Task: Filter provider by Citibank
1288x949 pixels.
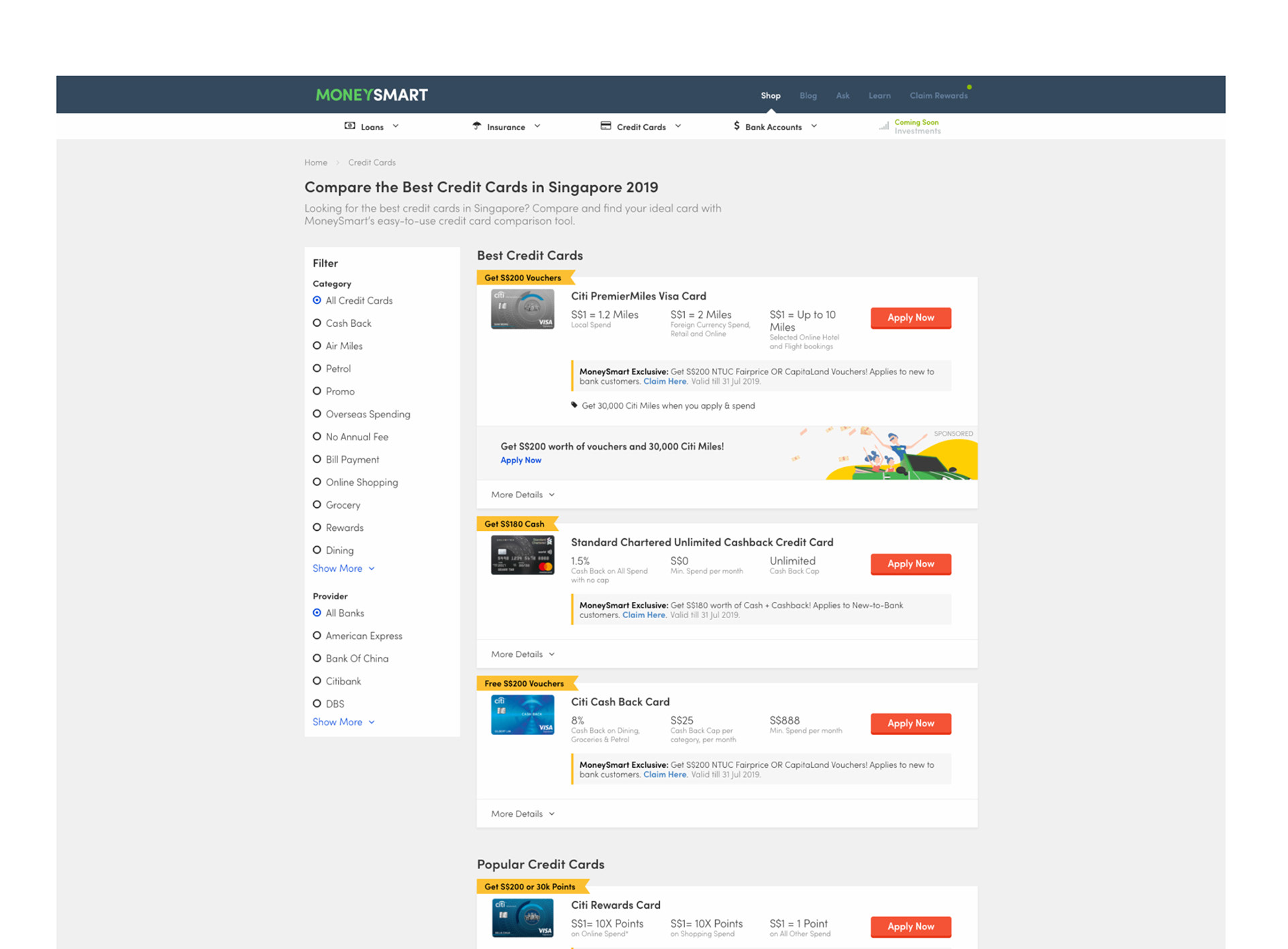Action: point(337,681)
